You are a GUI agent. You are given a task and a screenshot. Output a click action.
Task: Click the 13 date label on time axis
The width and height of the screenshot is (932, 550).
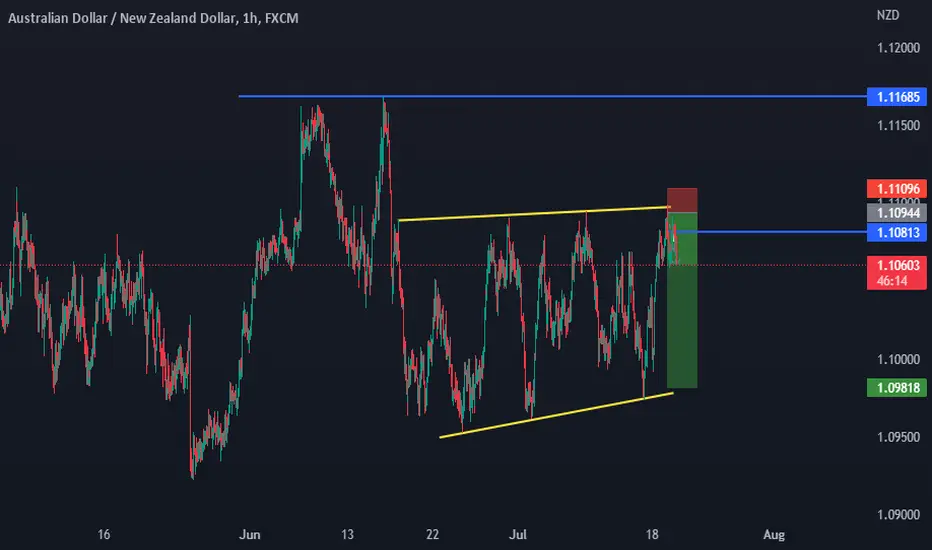347,535
